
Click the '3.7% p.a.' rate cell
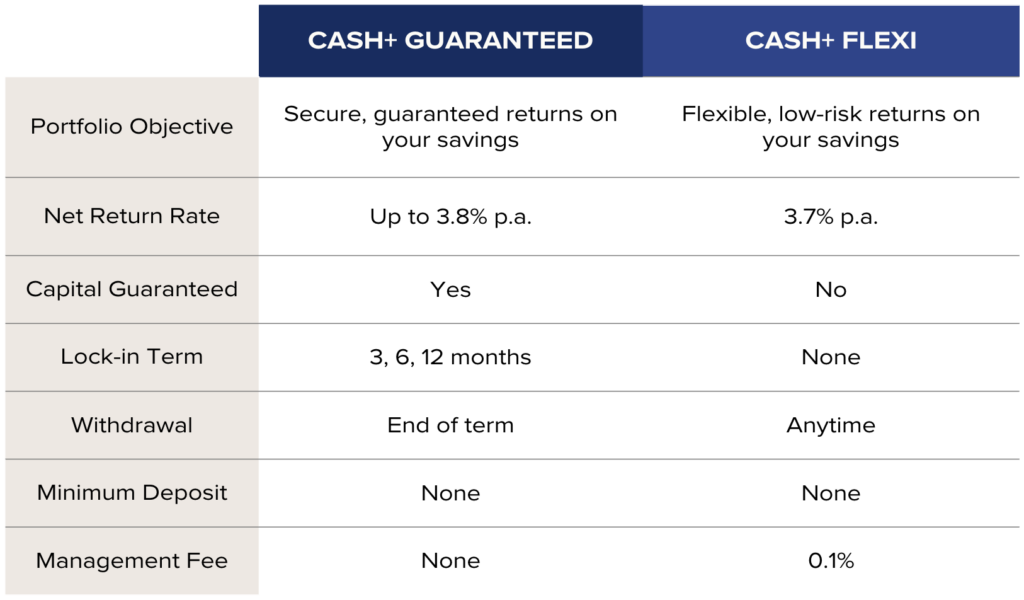[x=831, y=217]
